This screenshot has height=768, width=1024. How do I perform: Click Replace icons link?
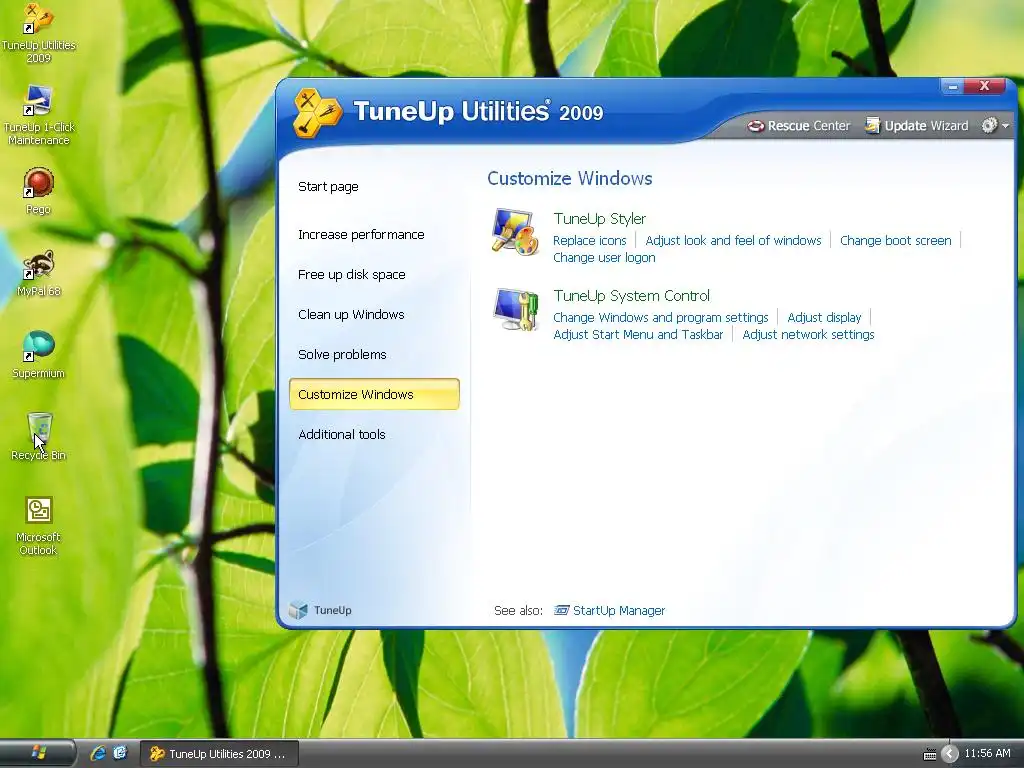[x=590, y=240]
